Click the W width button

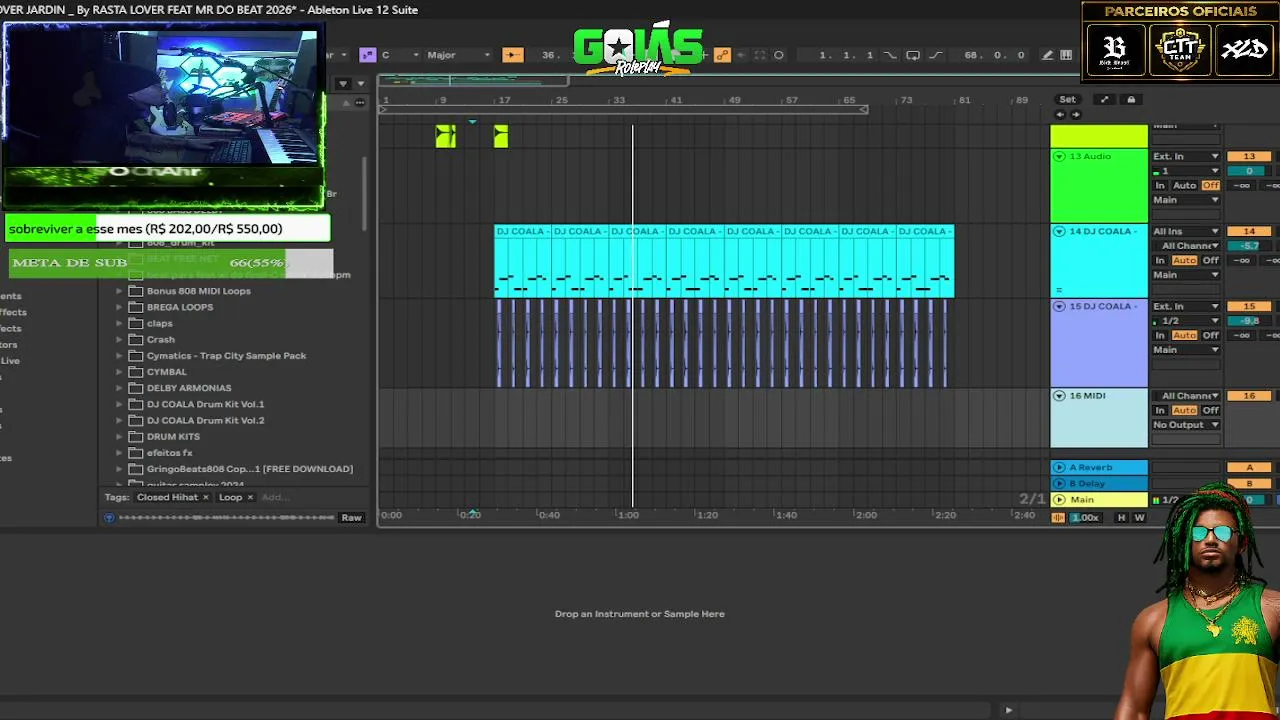[x=1139, y=517]
